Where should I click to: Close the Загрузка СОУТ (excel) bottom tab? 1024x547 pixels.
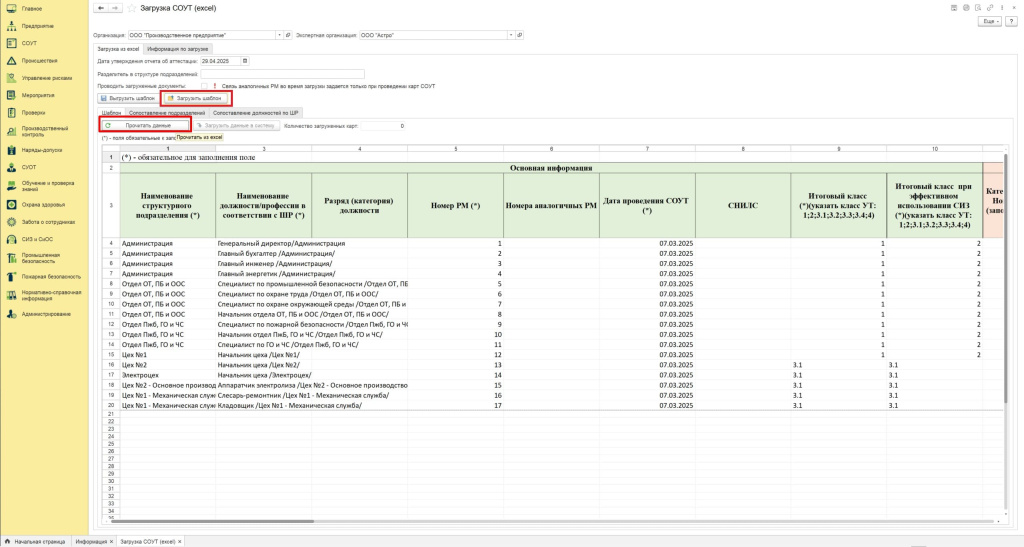pos(180,541)
